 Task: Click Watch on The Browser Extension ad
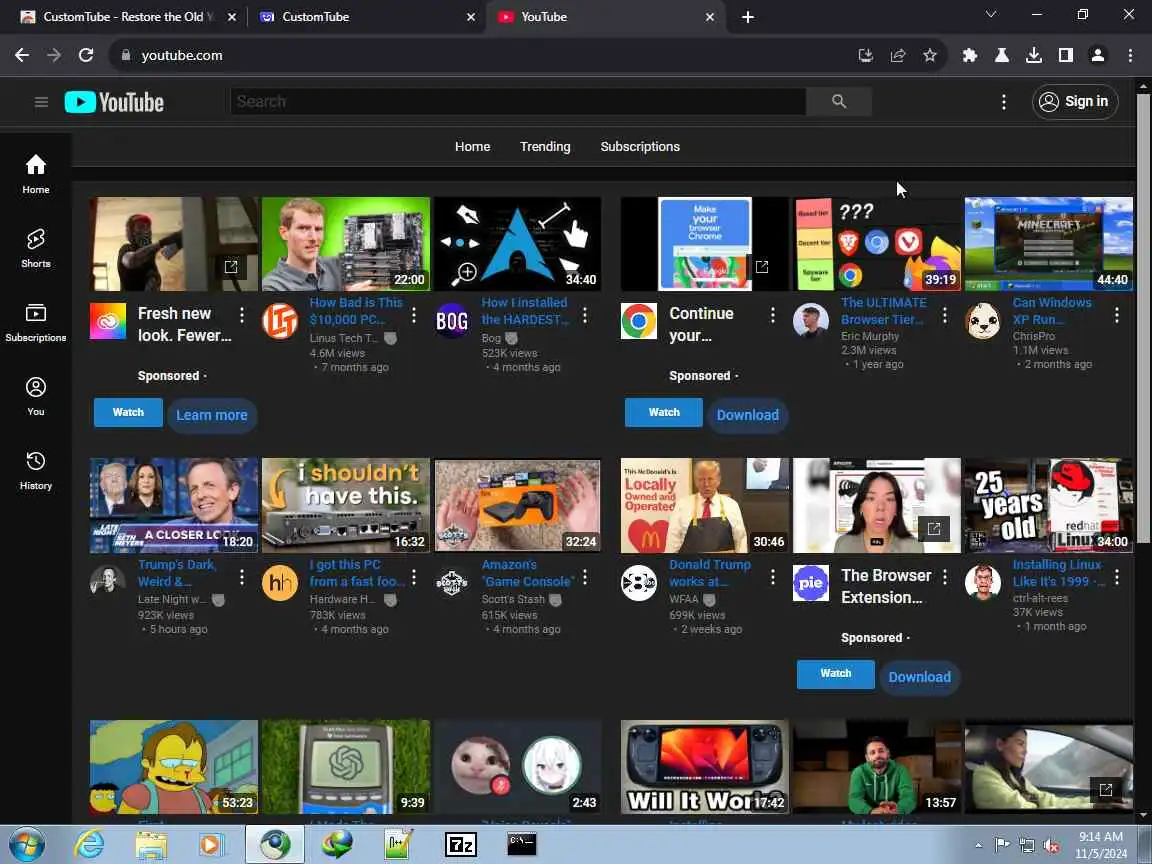tap(835, 674)
